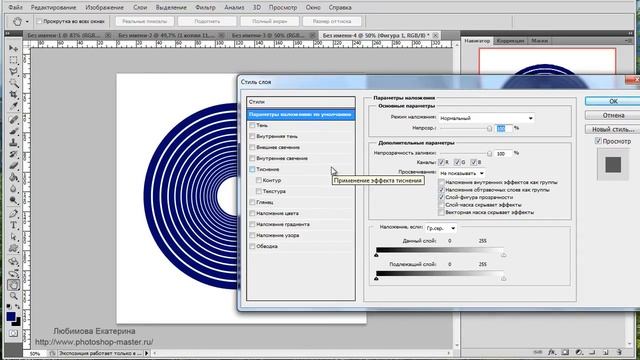Toggle Quick Mask mode icon
The height and width of the screenshot is (360, 640).
pos(13,333)
